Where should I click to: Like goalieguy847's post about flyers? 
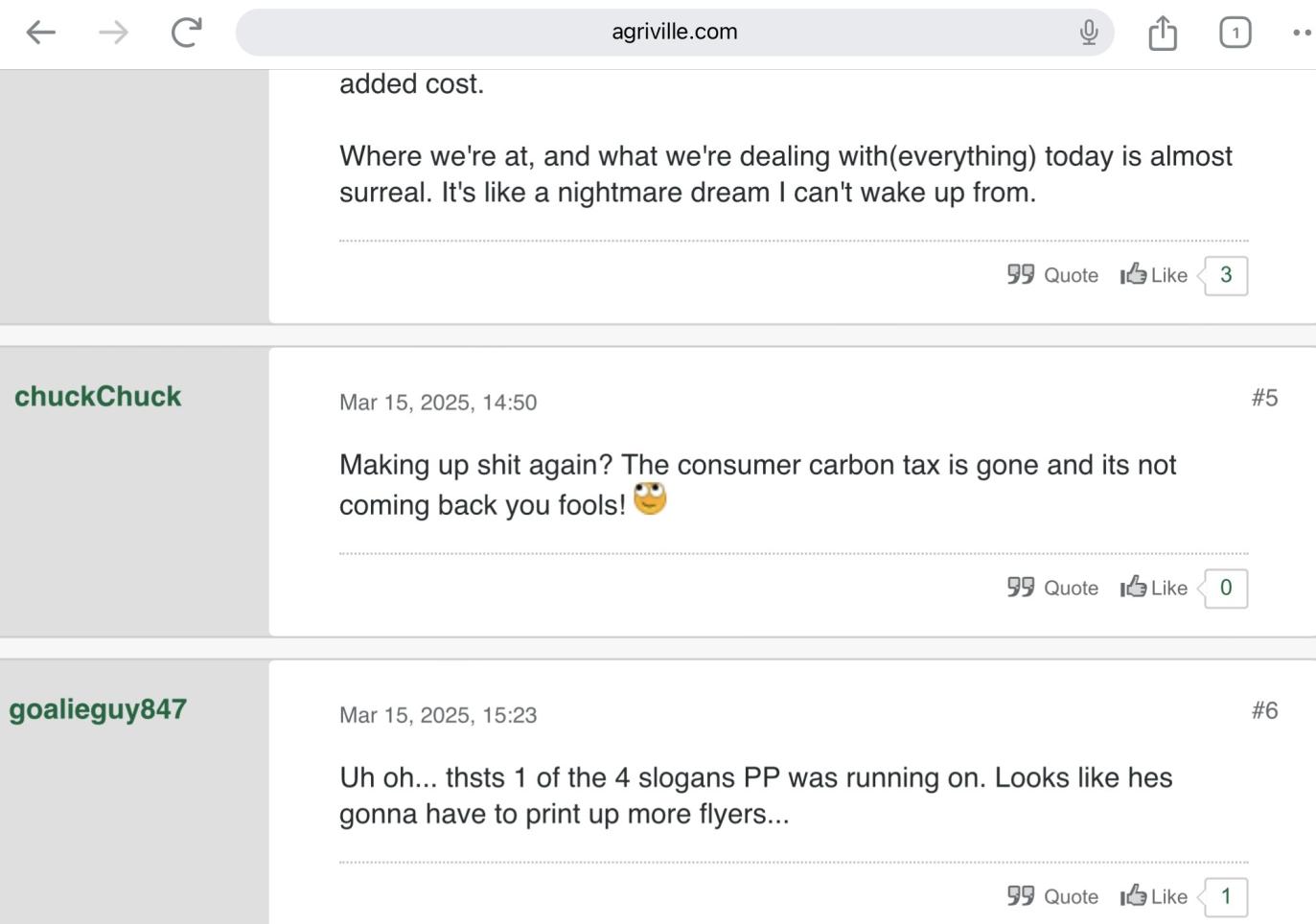[x=1154, y=896]
